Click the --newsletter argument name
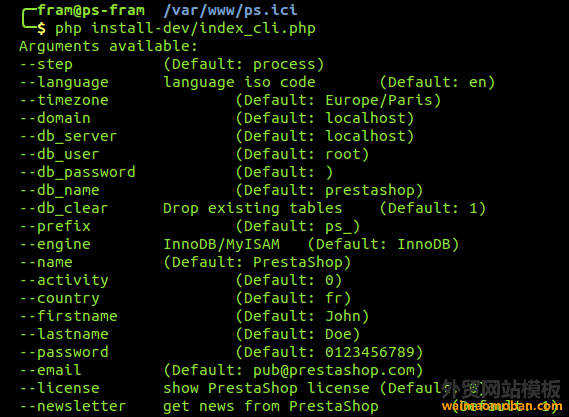The image size is (569, 417). [73, 406]
